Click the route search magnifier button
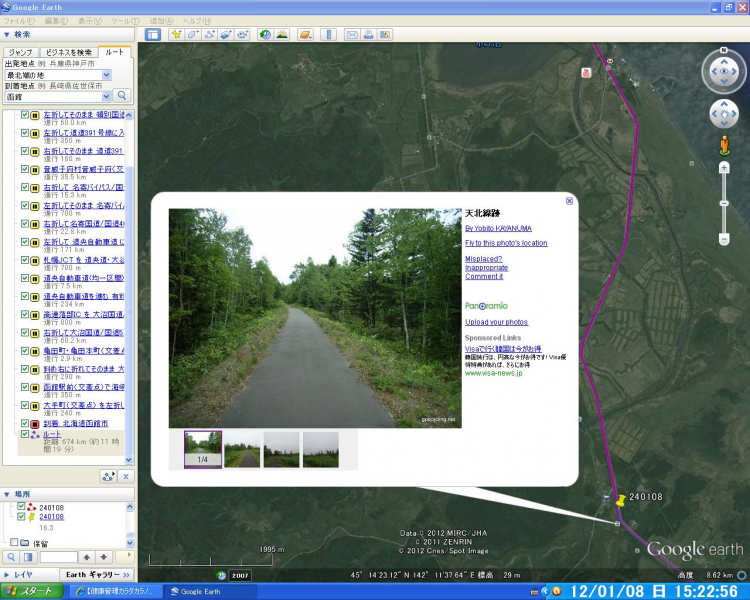The height and width of the screenshot is (600, 750). click(x=122, y=96)
